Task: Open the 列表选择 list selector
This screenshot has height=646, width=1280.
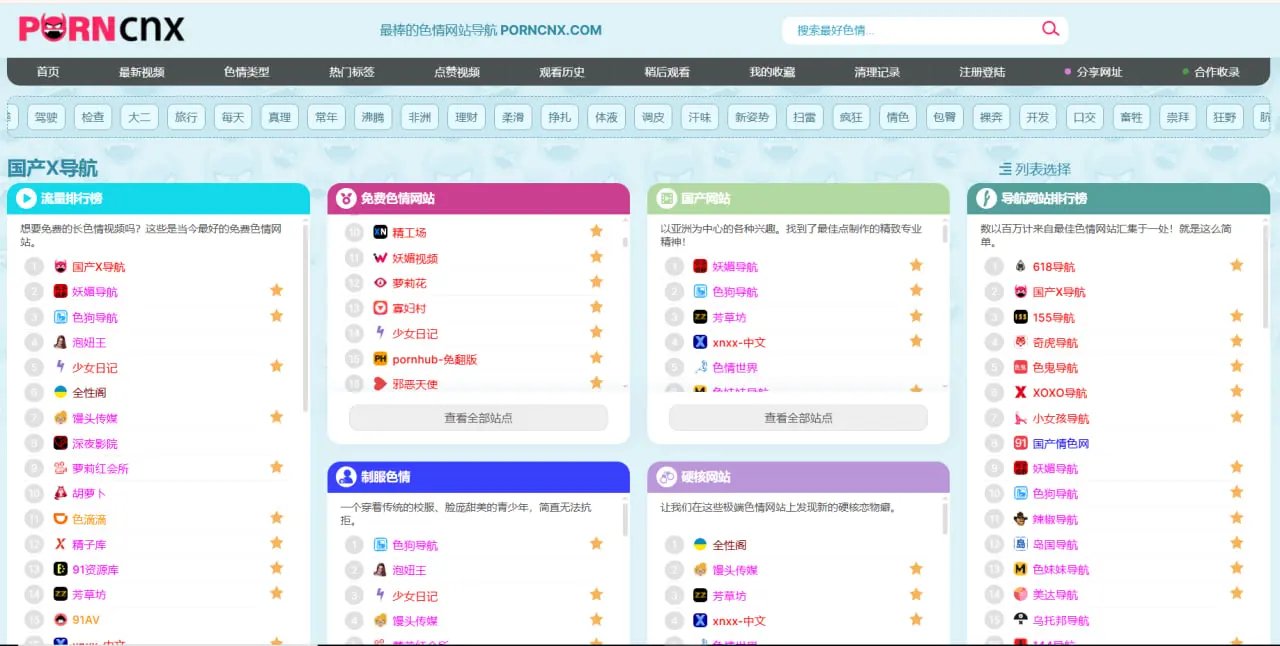Action: click(1034, 170)
